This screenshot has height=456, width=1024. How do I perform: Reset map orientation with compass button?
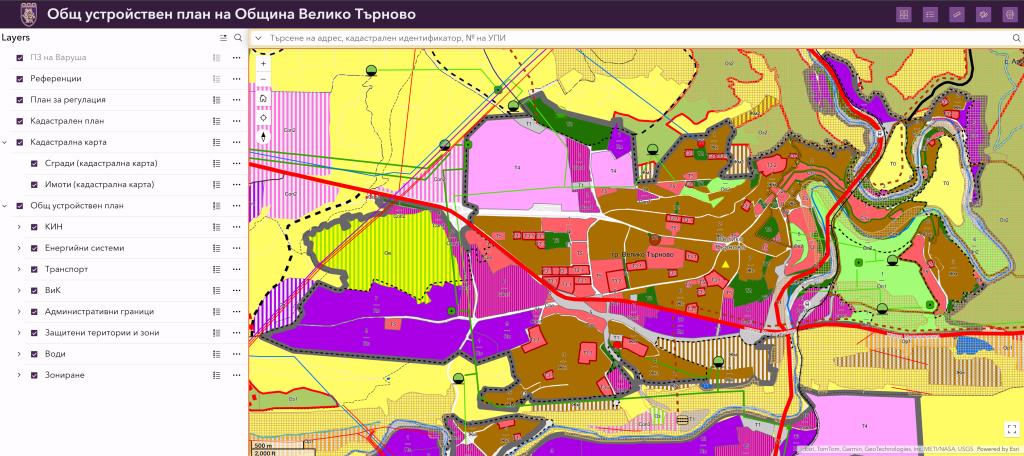click(x=263, y=137)
